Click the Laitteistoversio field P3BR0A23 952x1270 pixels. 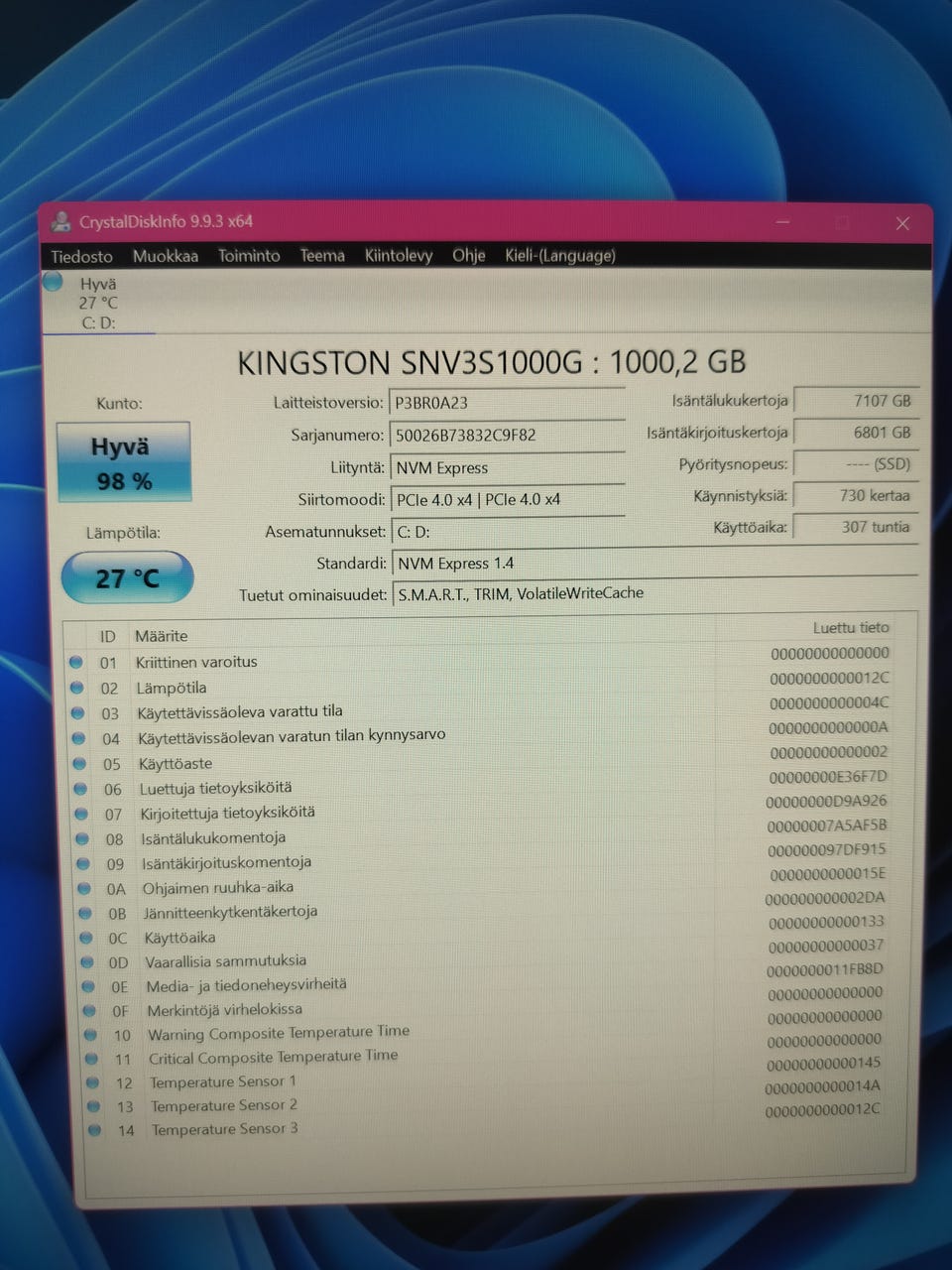(x=507, y=403)
